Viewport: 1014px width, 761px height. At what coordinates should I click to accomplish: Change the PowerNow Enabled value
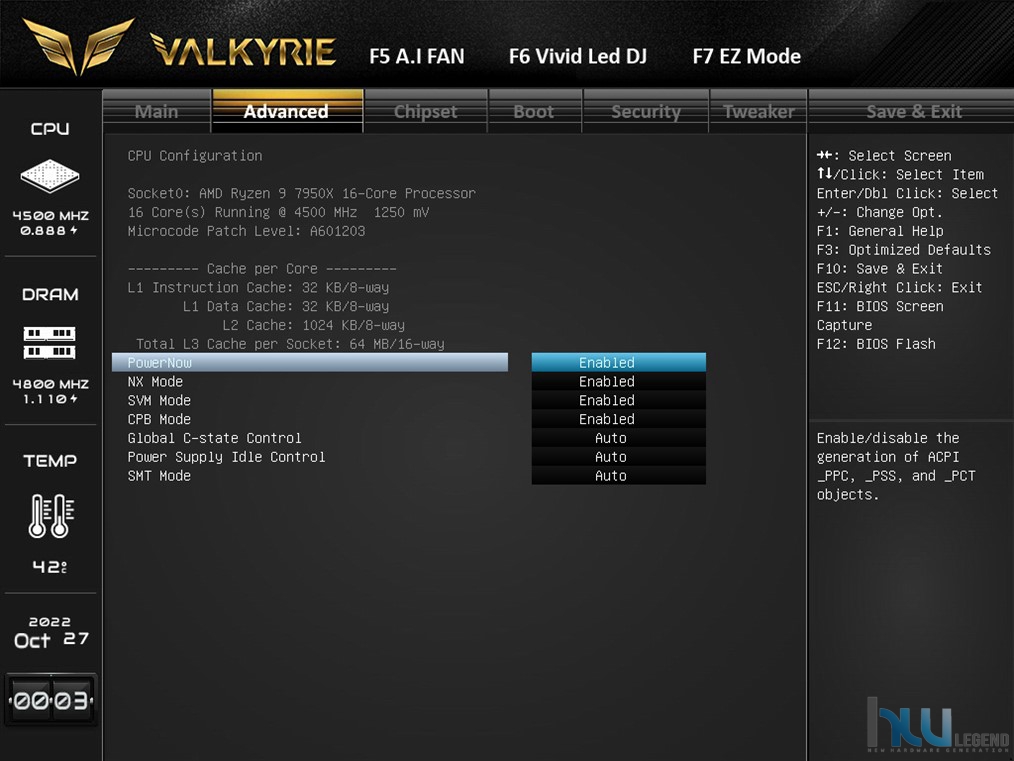click(x=618, y=363)
